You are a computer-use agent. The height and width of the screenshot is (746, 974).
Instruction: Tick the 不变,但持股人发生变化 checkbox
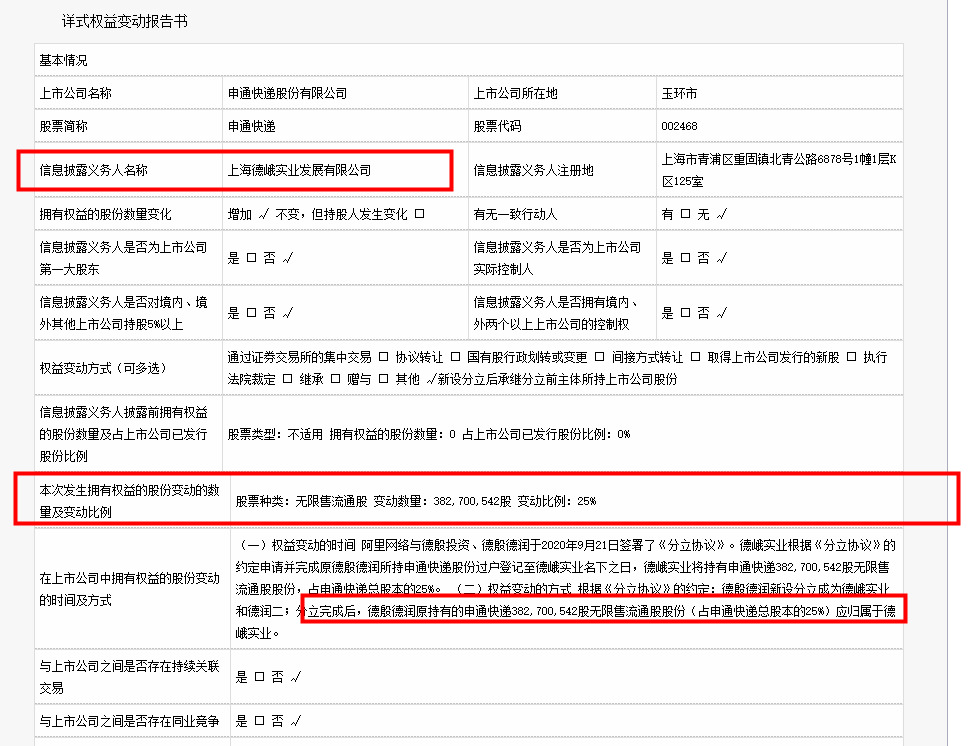[x=419, y=214]
